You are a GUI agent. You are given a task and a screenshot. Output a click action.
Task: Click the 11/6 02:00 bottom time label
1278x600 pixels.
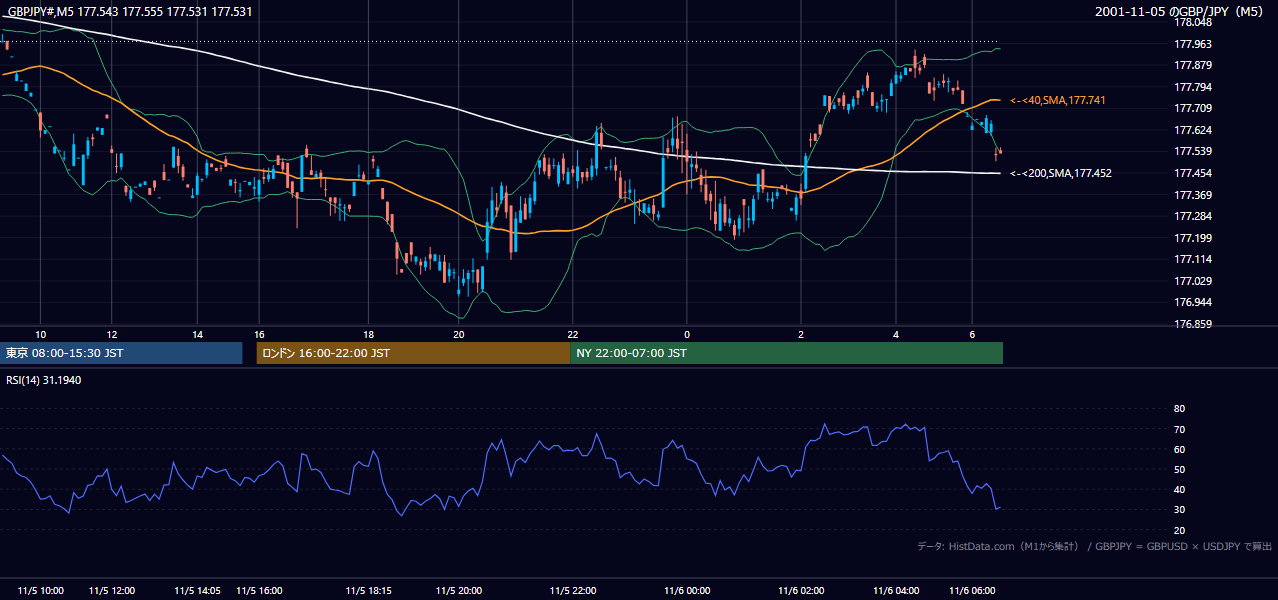[801, 590]
